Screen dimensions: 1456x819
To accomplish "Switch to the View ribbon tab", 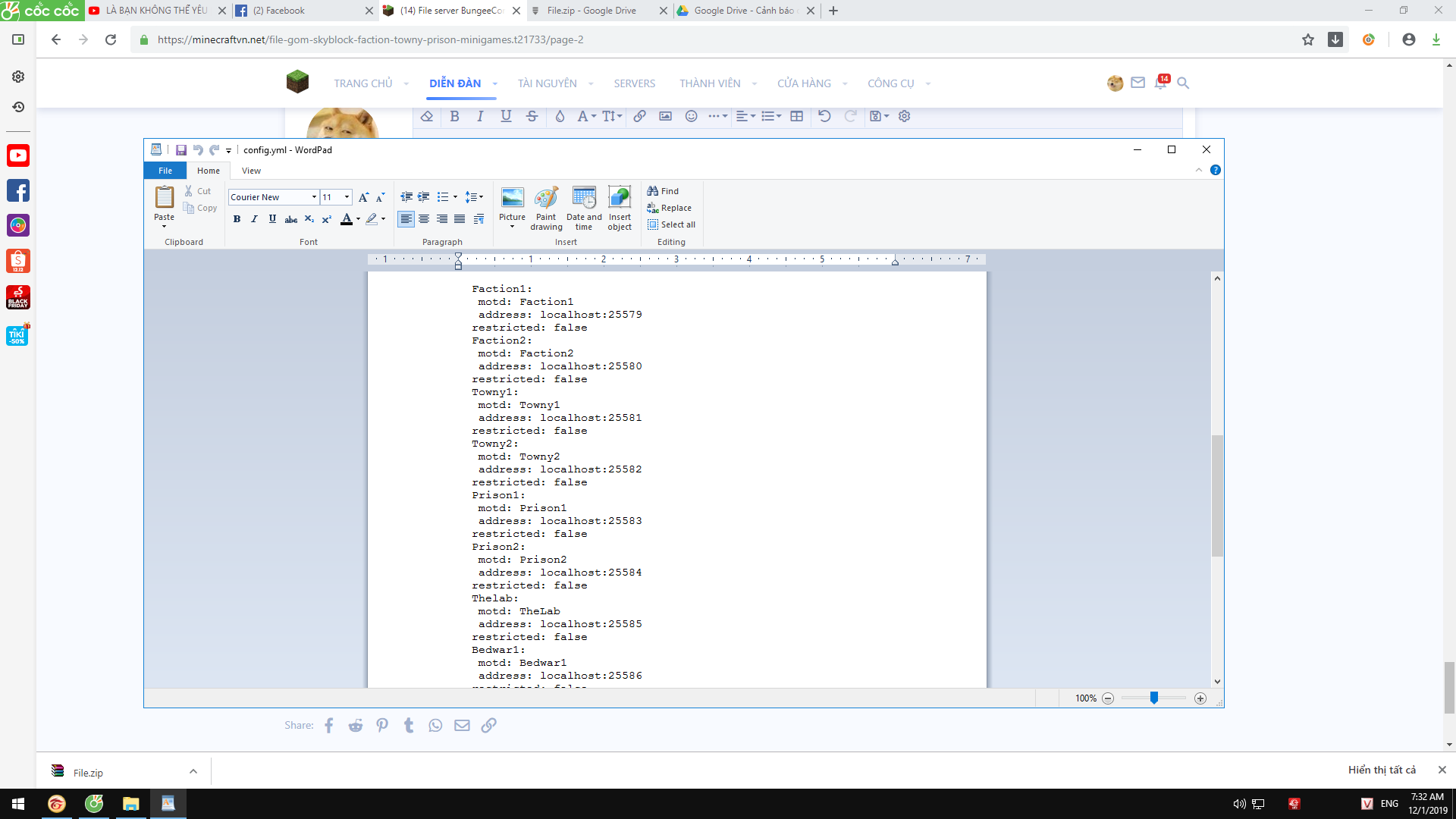I will tap(251, 171).
